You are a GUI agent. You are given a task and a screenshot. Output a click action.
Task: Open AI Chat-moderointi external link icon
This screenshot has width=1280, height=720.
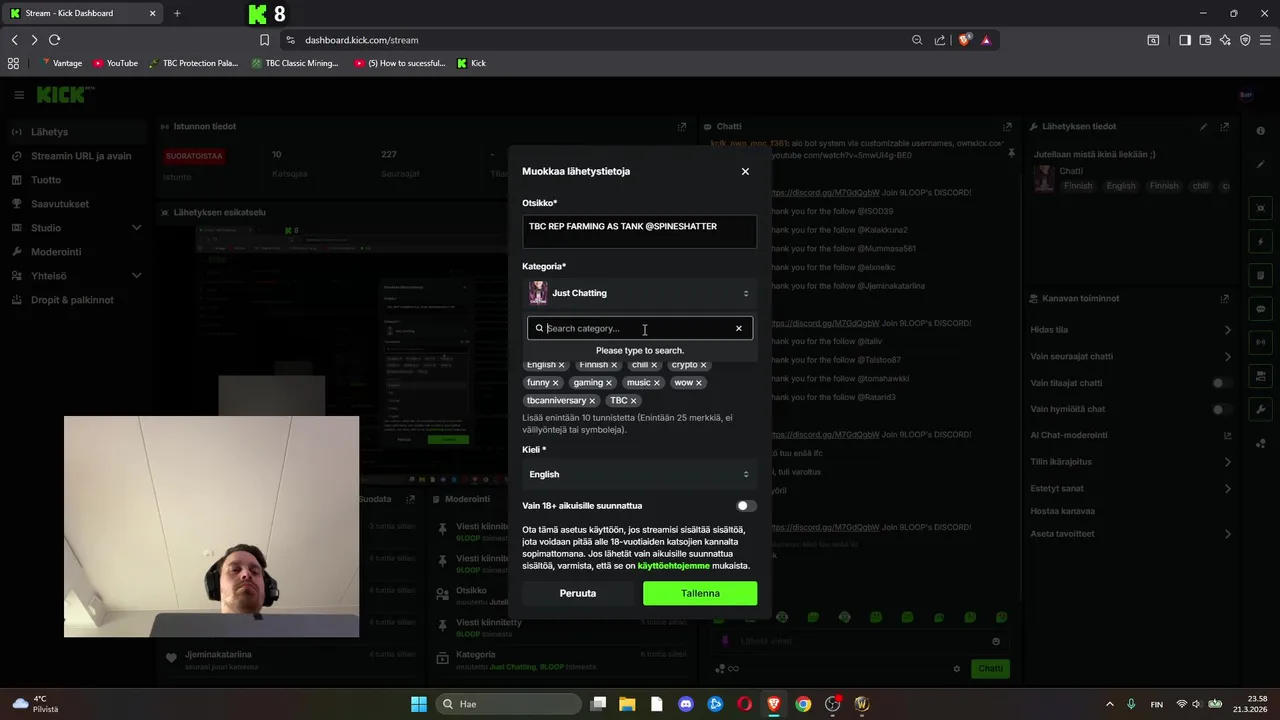tap(1227, 436)
